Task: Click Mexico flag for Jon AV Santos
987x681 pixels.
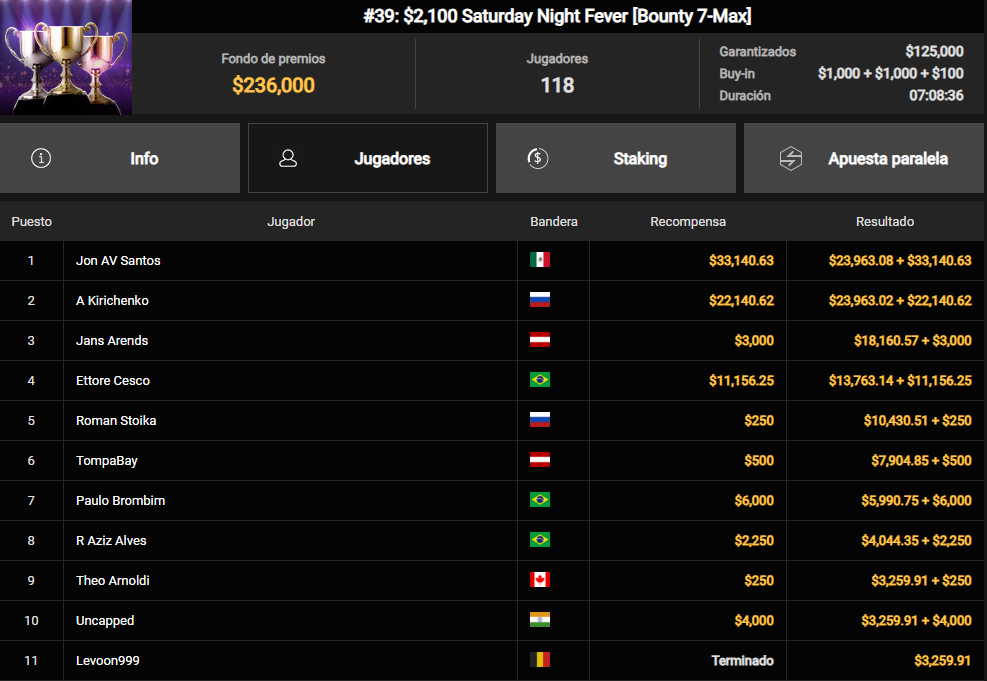Action: coord(539,259)
